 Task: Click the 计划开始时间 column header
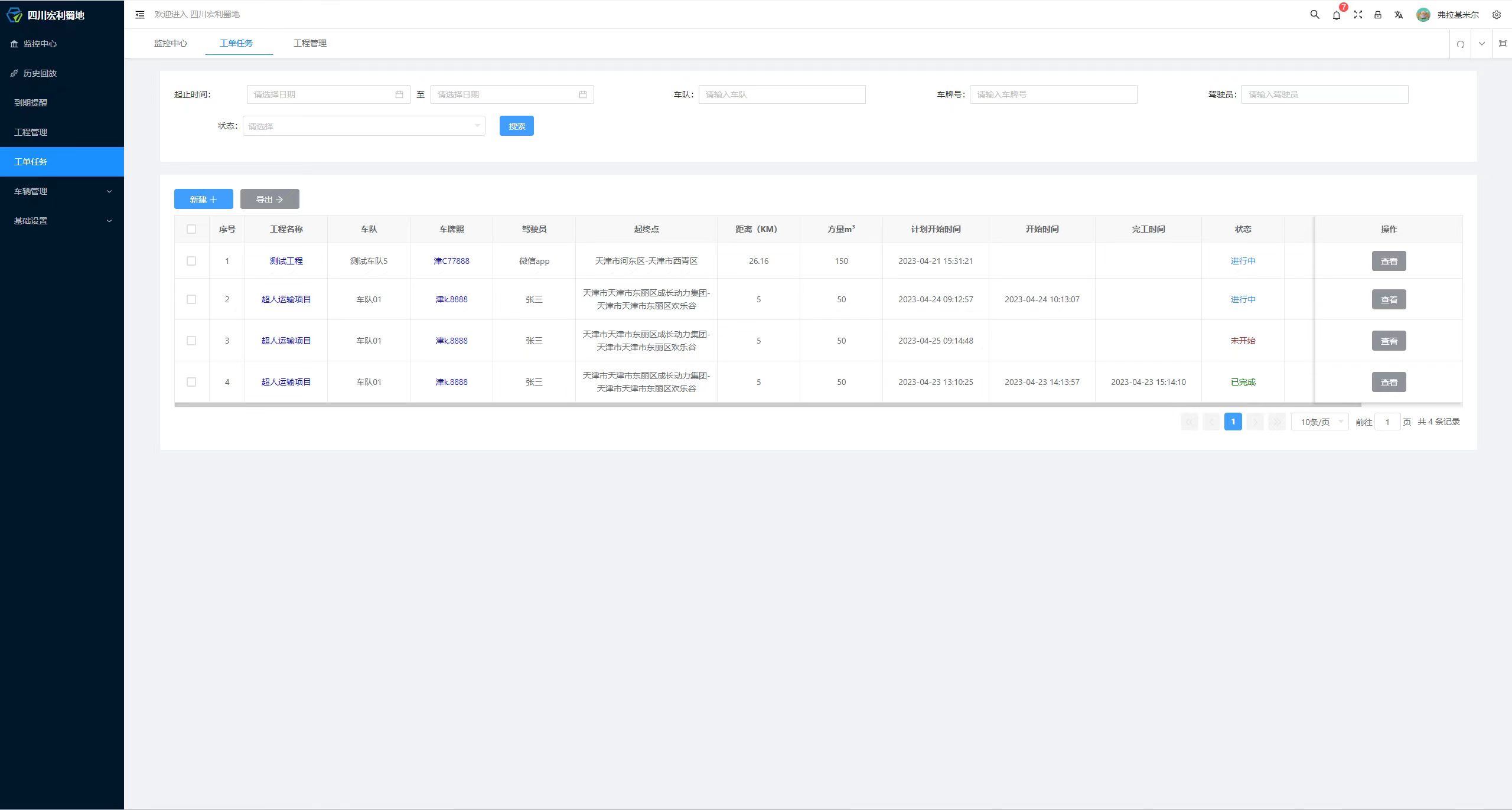(936, 229)
